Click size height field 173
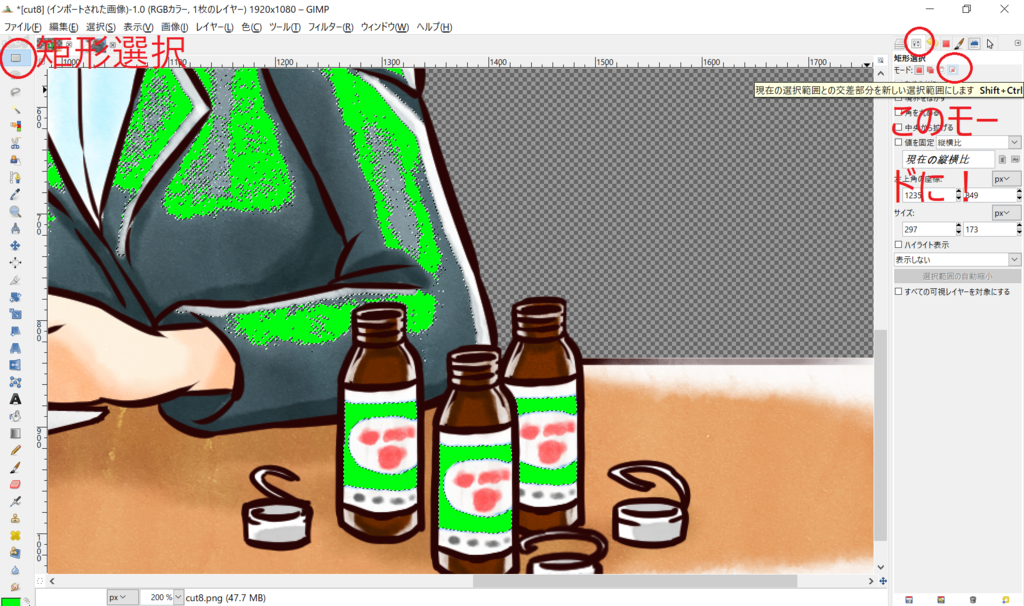Image resolution: width=1024 pixels, height=606 pixels. click(x=989, y=229)
